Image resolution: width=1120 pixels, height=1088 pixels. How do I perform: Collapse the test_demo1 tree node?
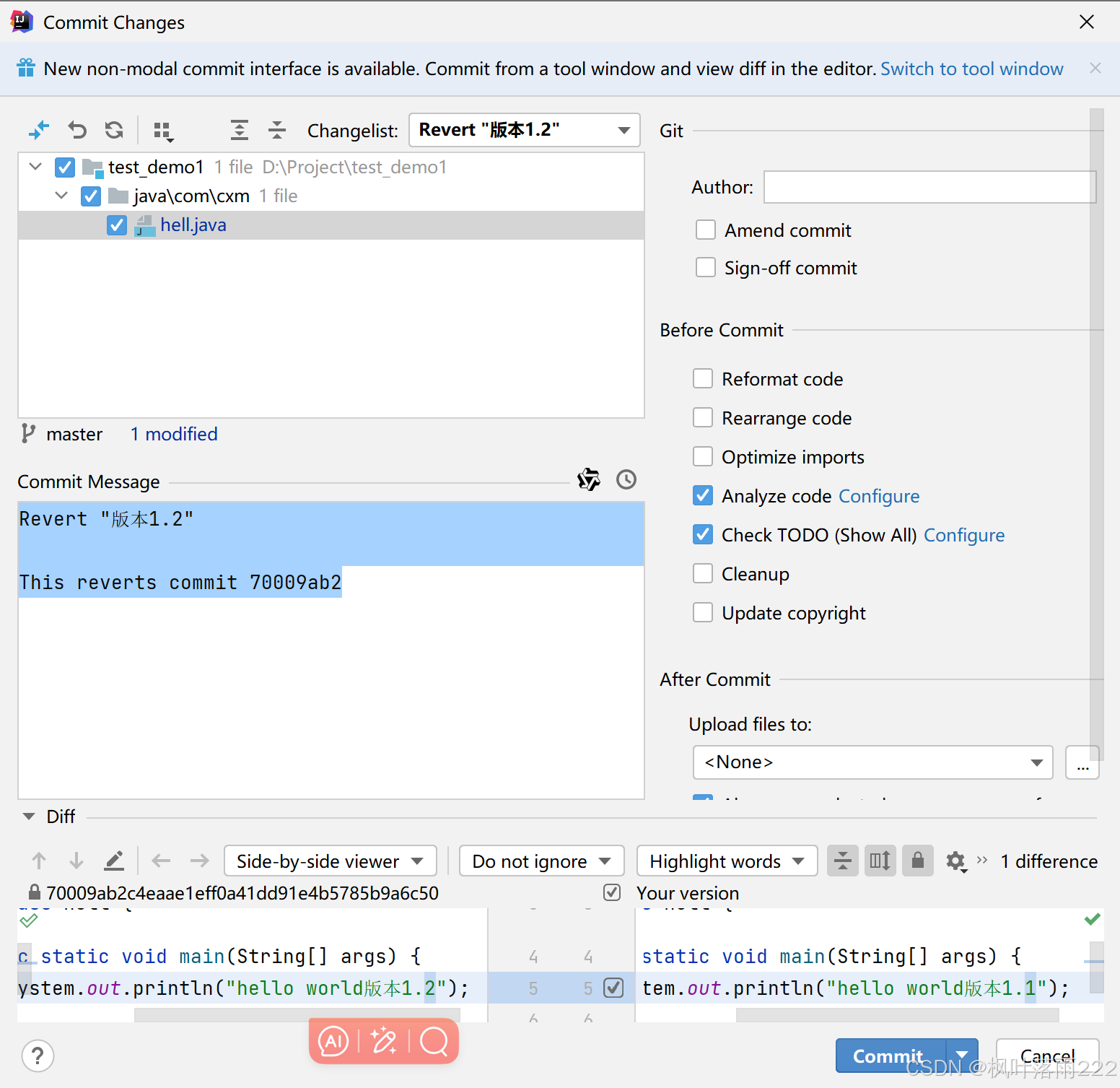coord(35,166)
